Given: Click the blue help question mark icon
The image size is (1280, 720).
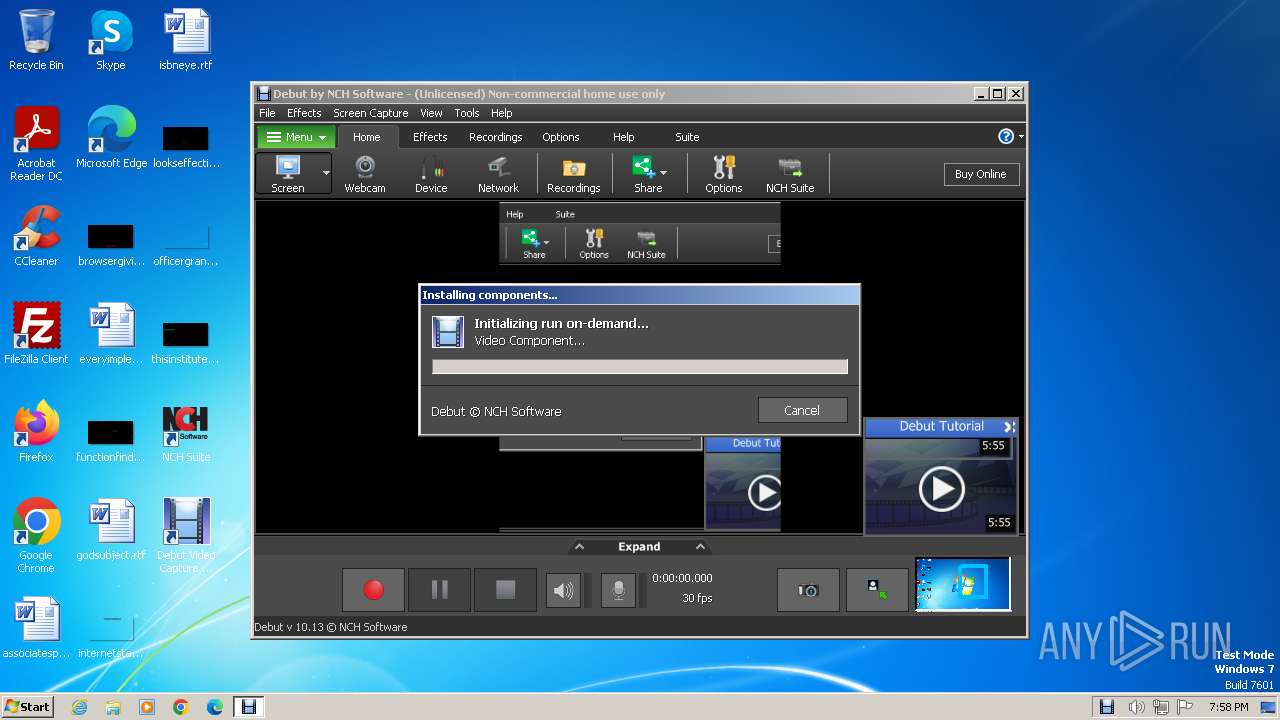Looking at the screenshot, I should (1006, 137).
